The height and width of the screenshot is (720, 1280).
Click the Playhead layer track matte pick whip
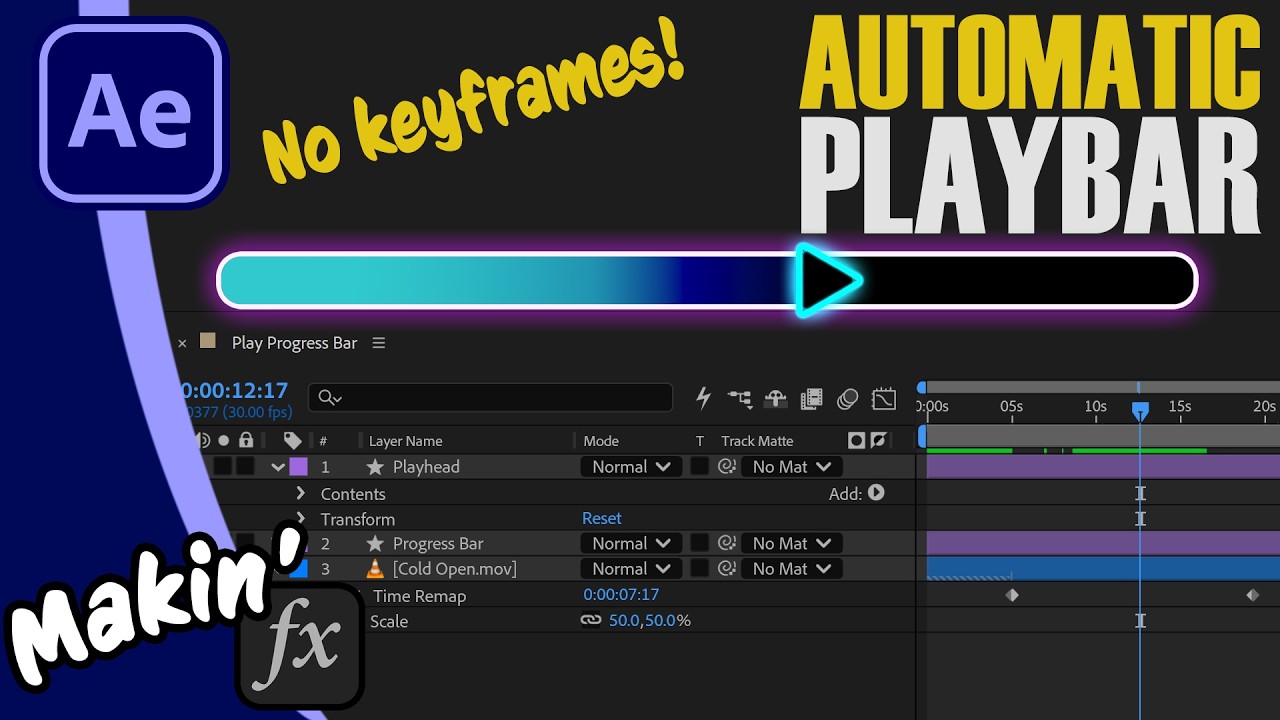pyautogui.click(x=727, y=467)
